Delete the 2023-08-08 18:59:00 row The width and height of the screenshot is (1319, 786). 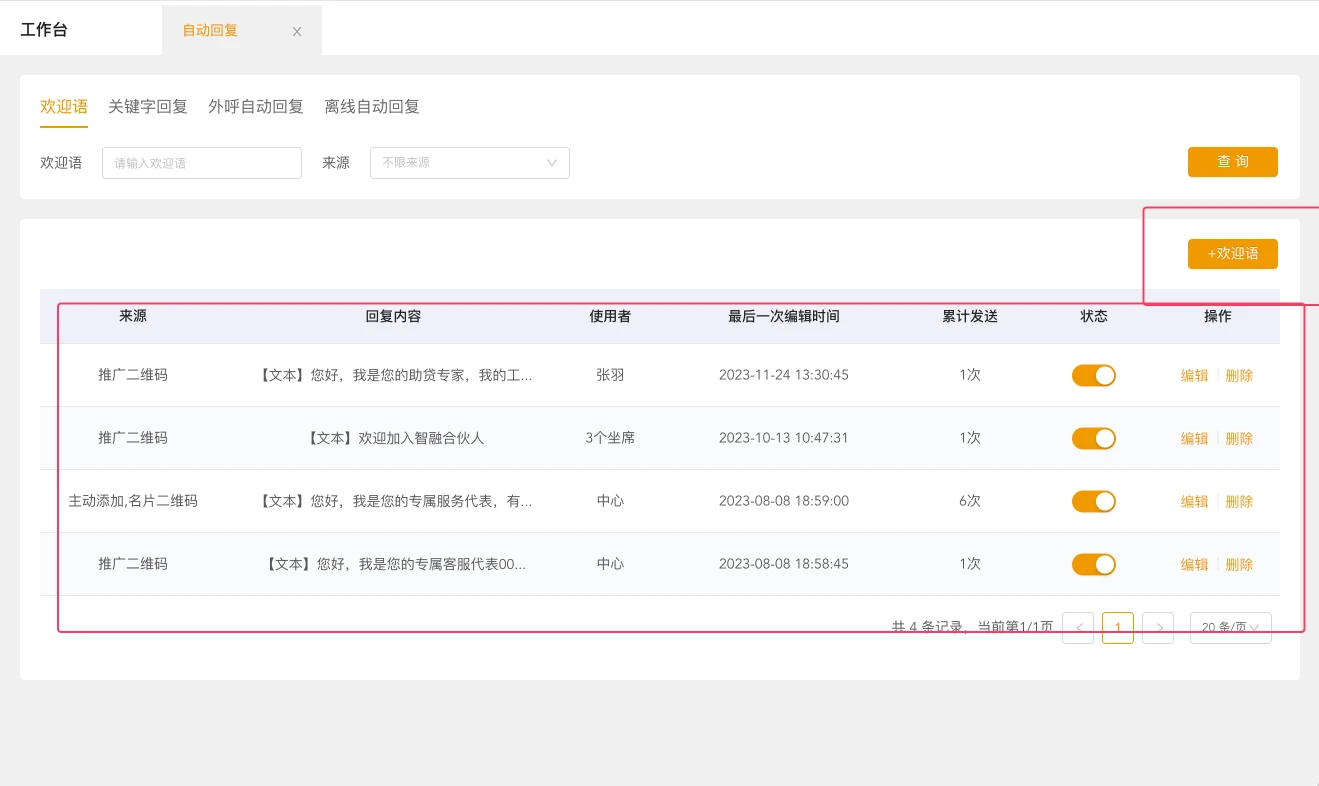(x=1239, y=502)
